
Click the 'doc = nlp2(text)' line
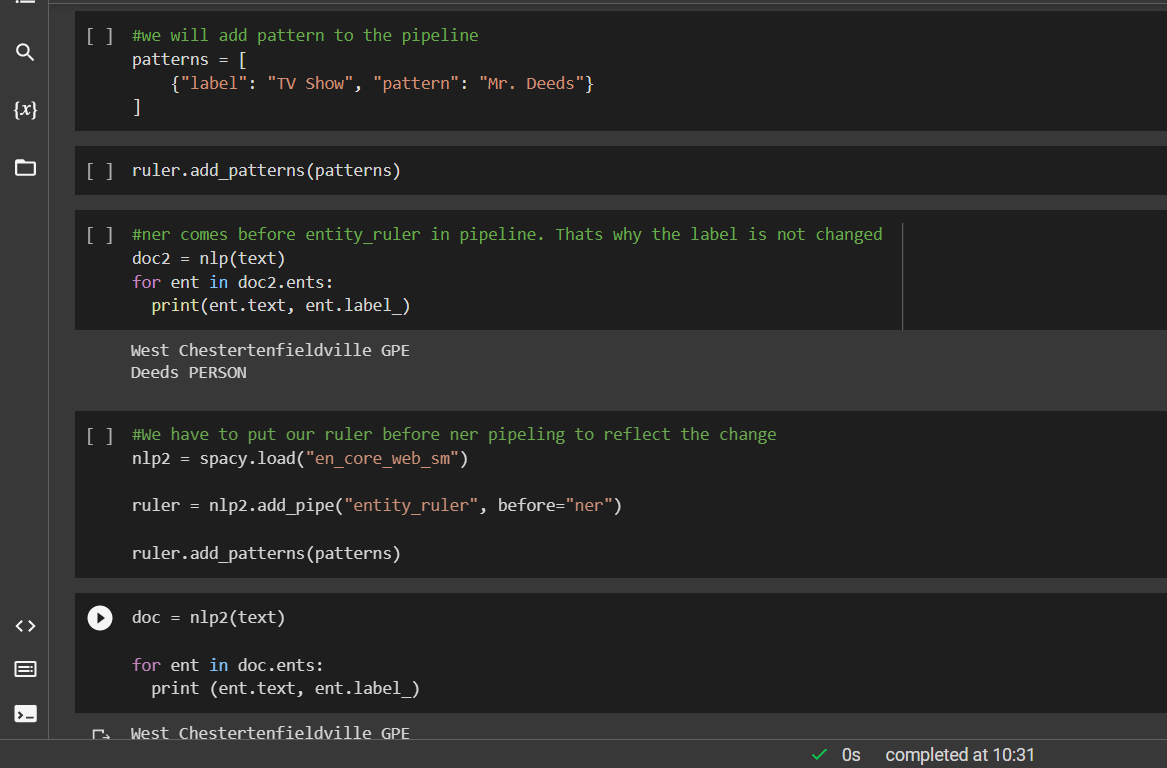coord(208,617)
